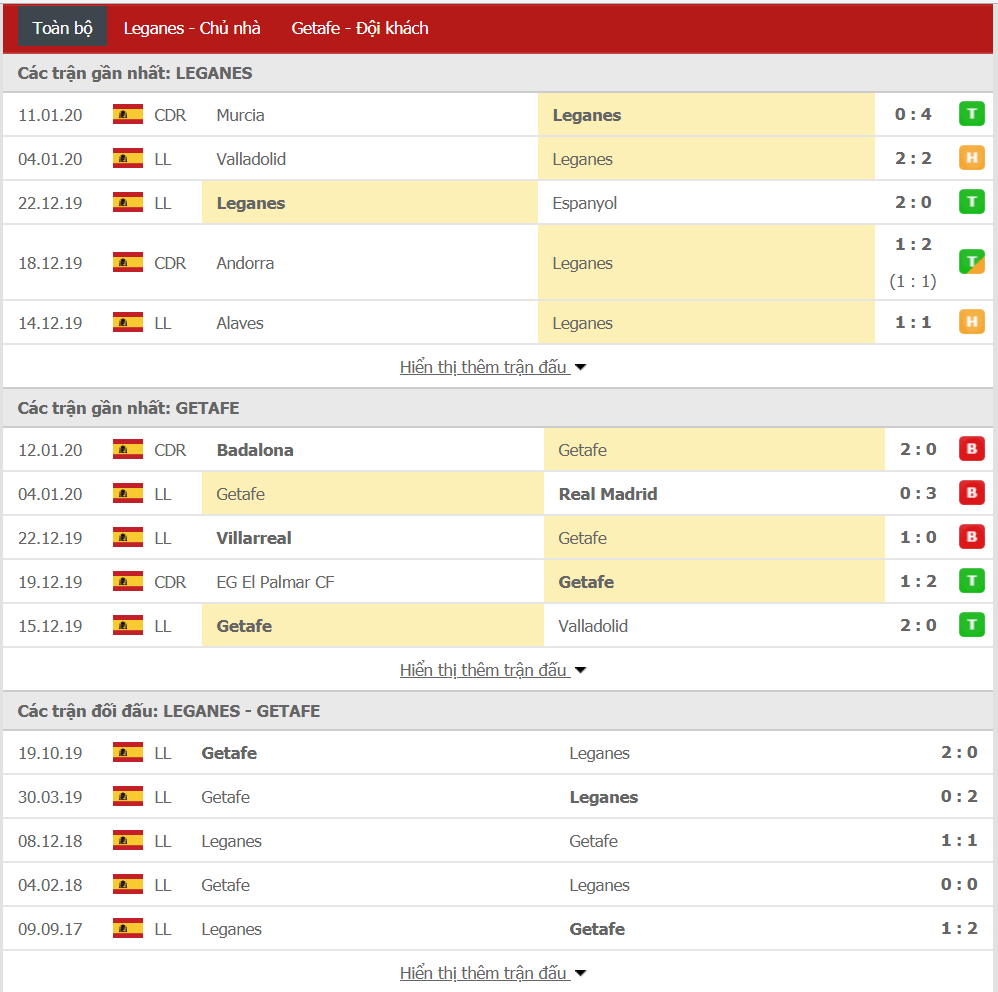Click bold Leganes in 30.03.19 head-to-head row
Viewport: 998px width, 992px height.
[x=603, y=797]
